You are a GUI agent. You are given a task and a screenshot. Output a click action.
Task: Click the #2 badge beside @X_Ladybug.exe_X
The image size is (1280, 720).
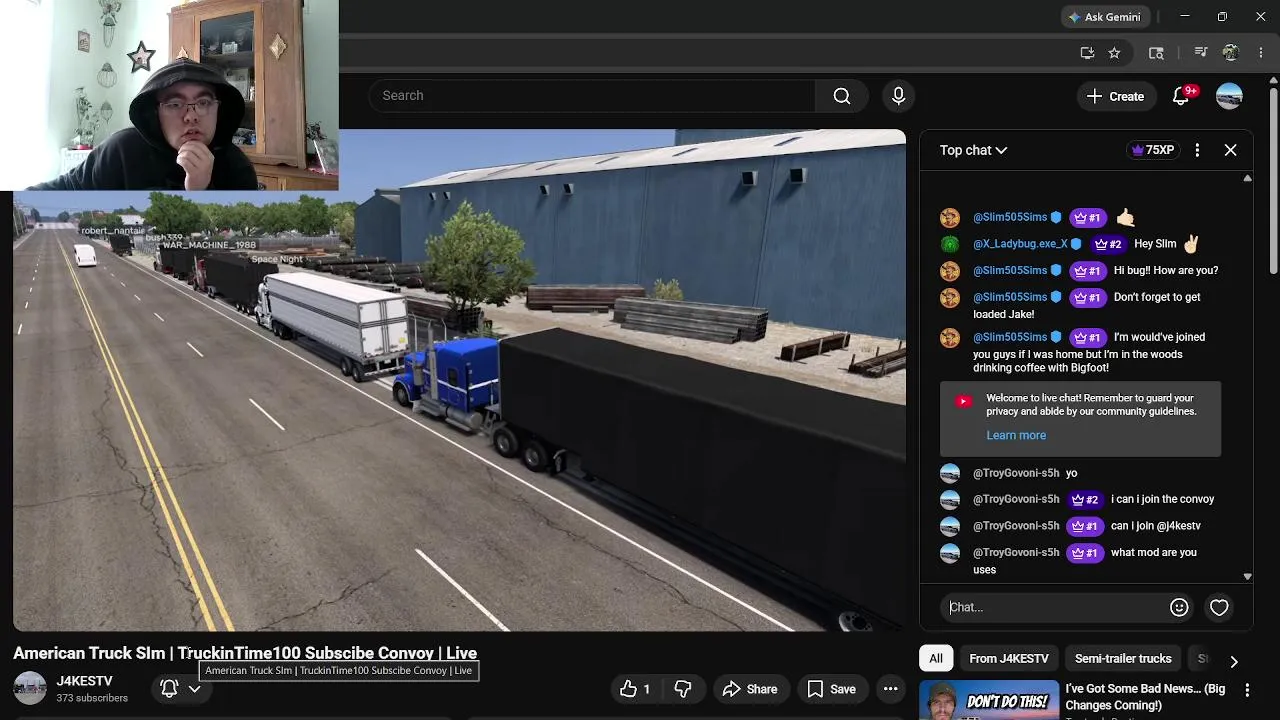(x=1109, y=244)
